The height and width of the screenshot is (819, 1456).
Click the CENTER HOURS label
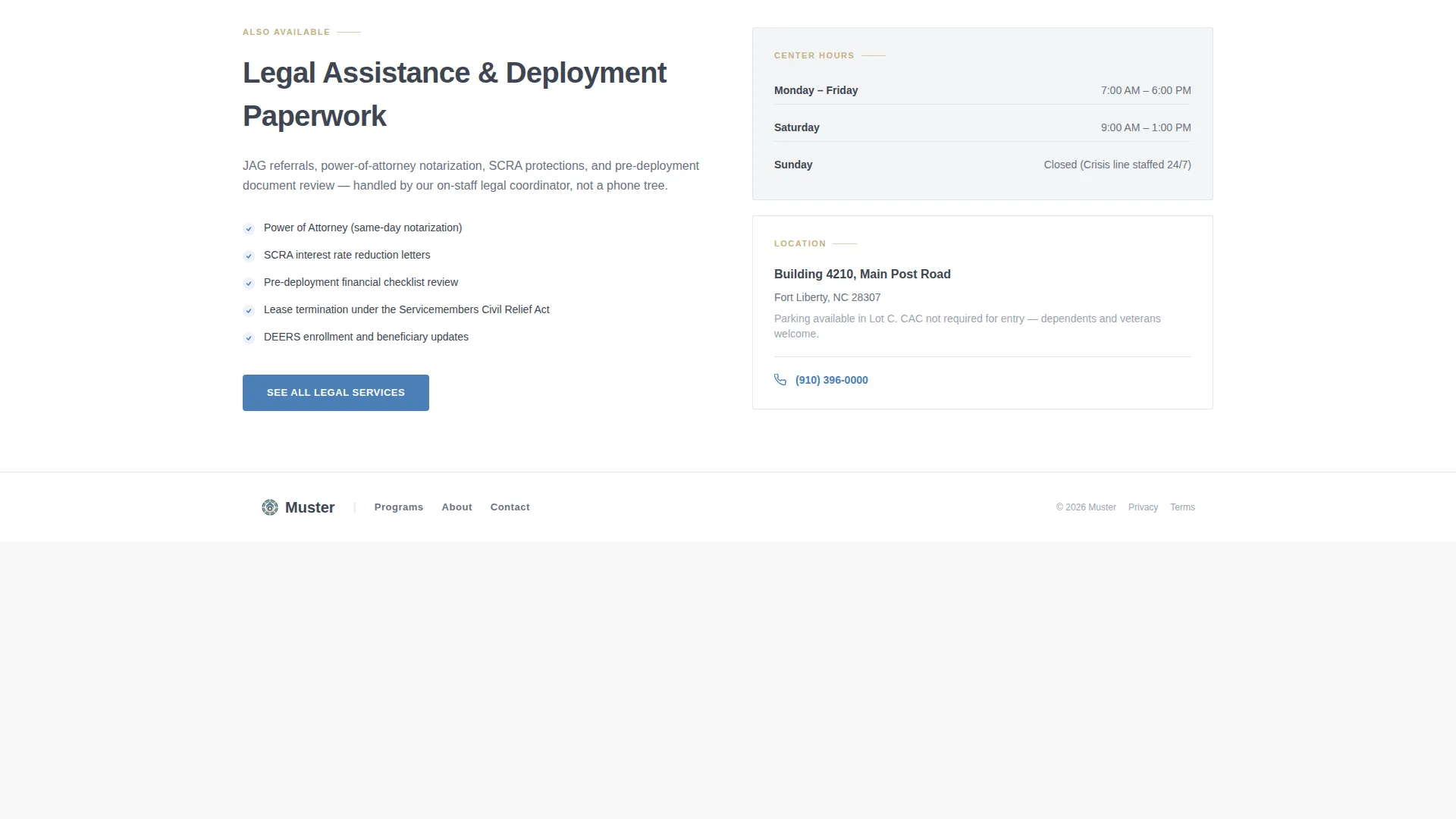814,55
